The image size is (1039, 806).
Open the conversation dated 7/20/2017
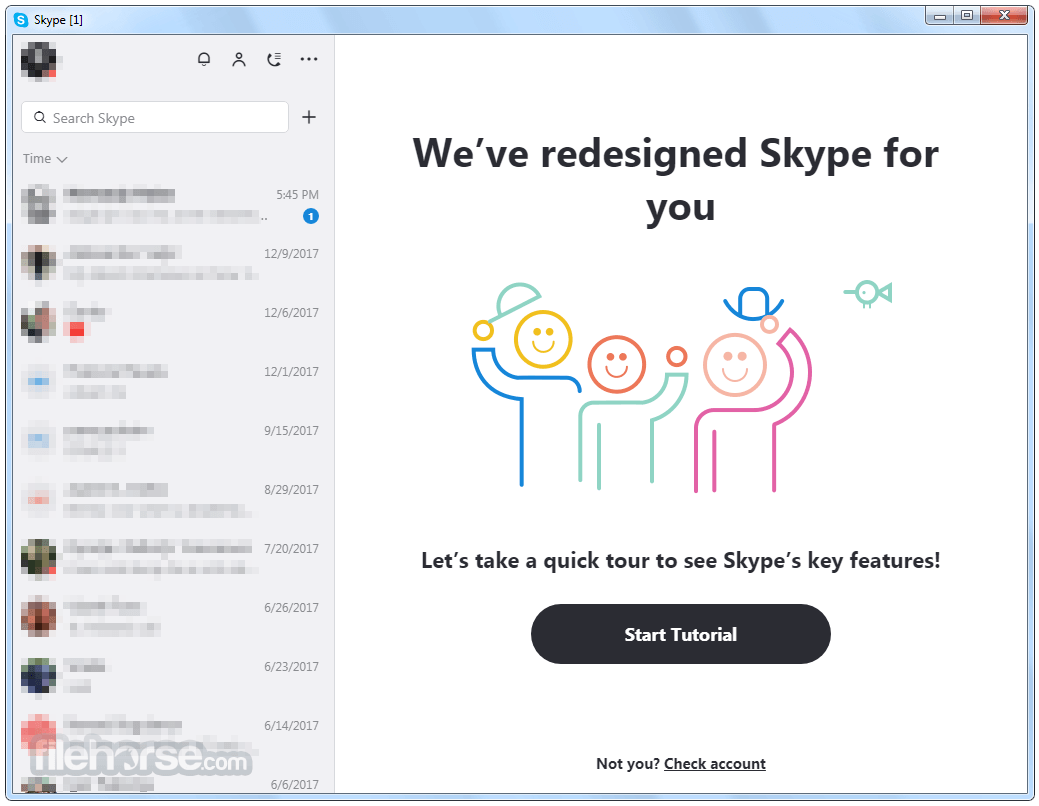point(174,559)
